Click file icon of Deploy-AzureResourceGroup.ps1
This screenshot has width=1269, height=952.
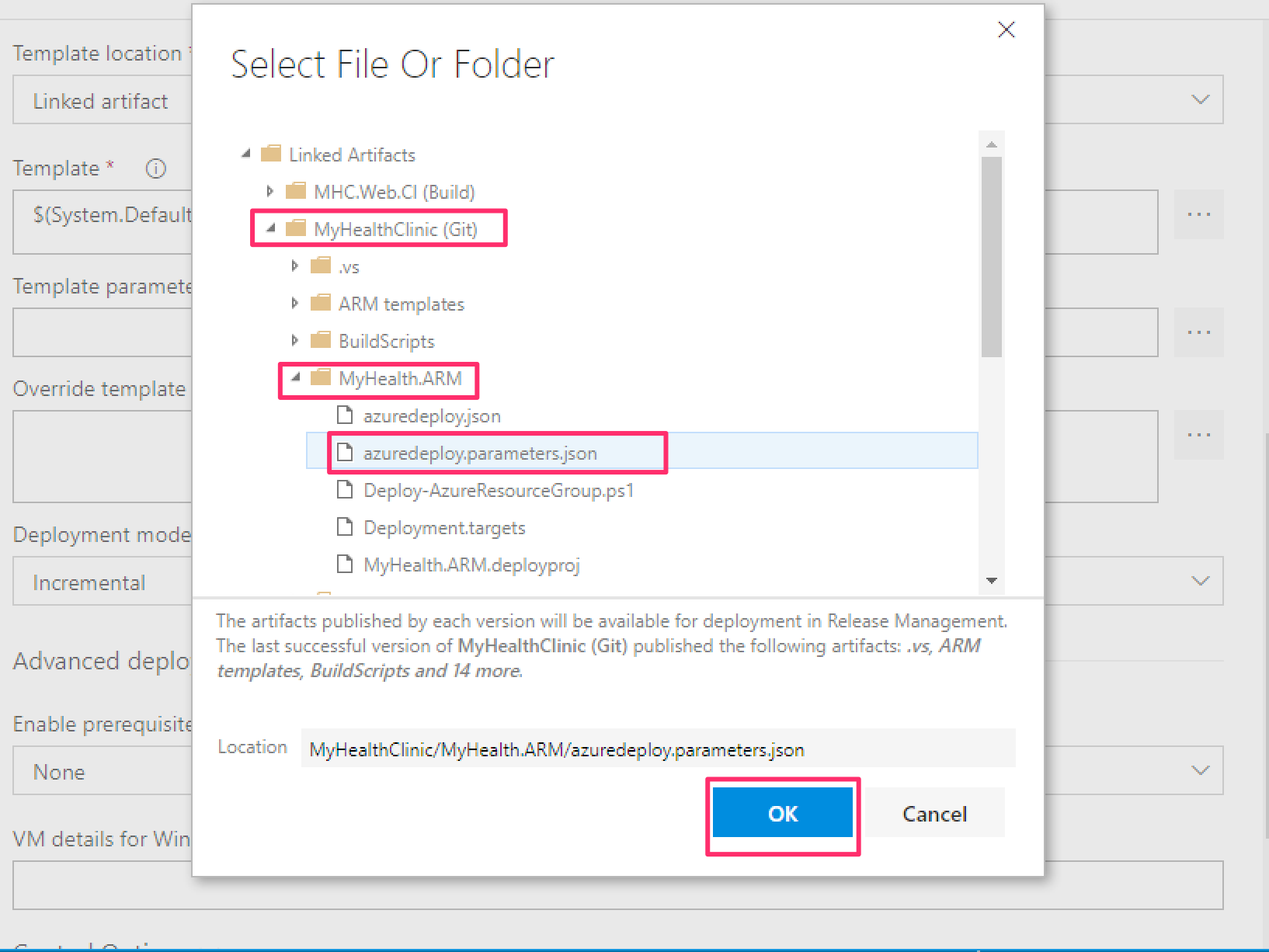coord(345,489)
